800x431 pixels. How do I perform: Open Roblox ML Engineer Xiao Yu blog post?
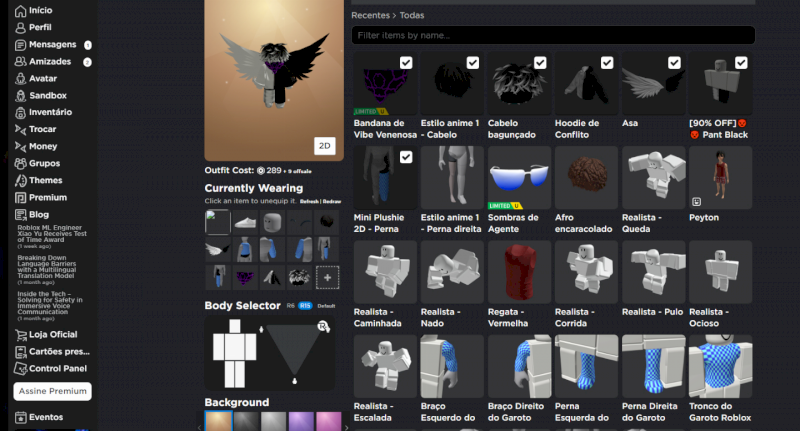52,234
